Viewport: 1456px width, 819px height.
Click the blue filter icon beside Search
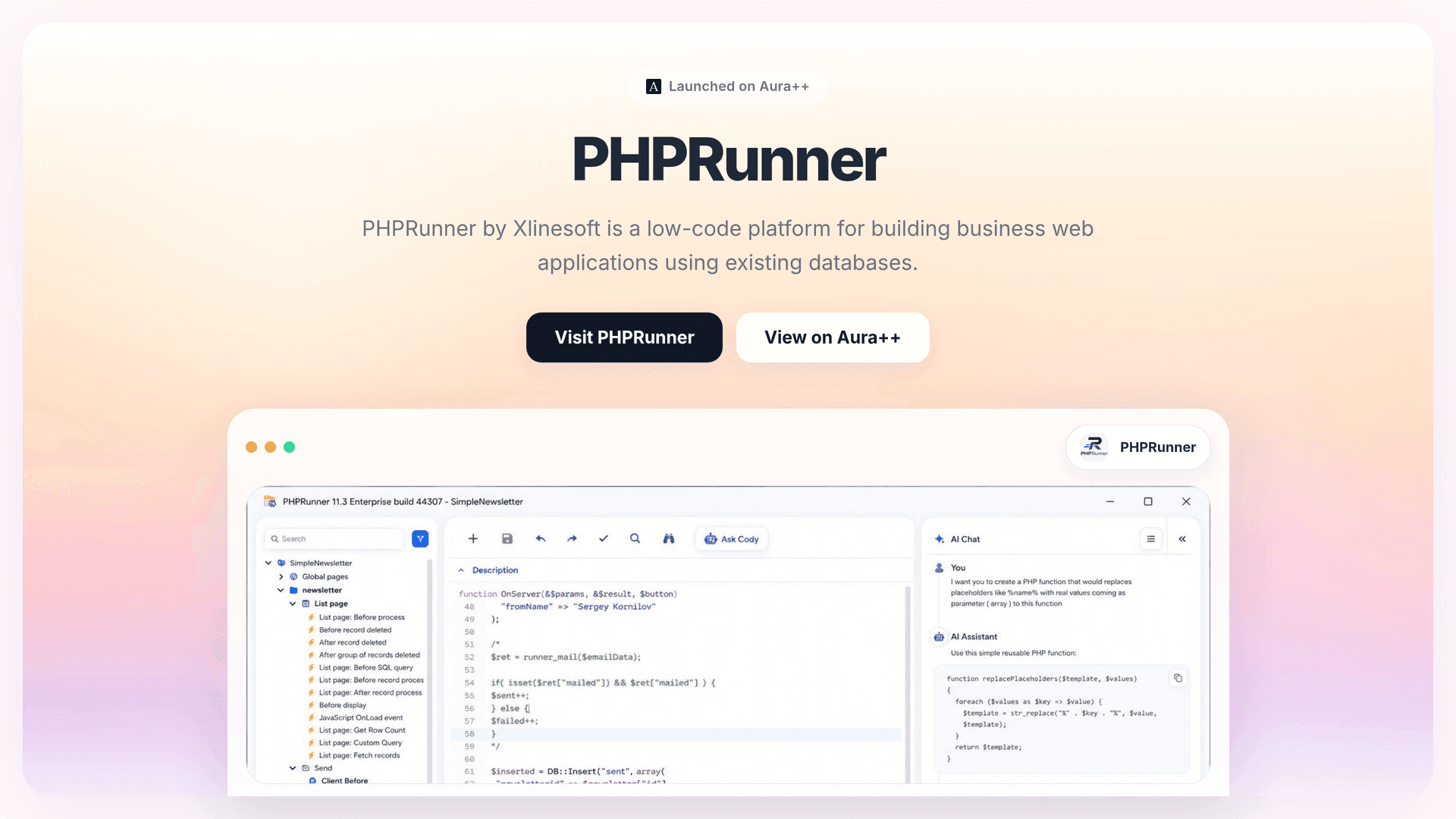(420, 539)
